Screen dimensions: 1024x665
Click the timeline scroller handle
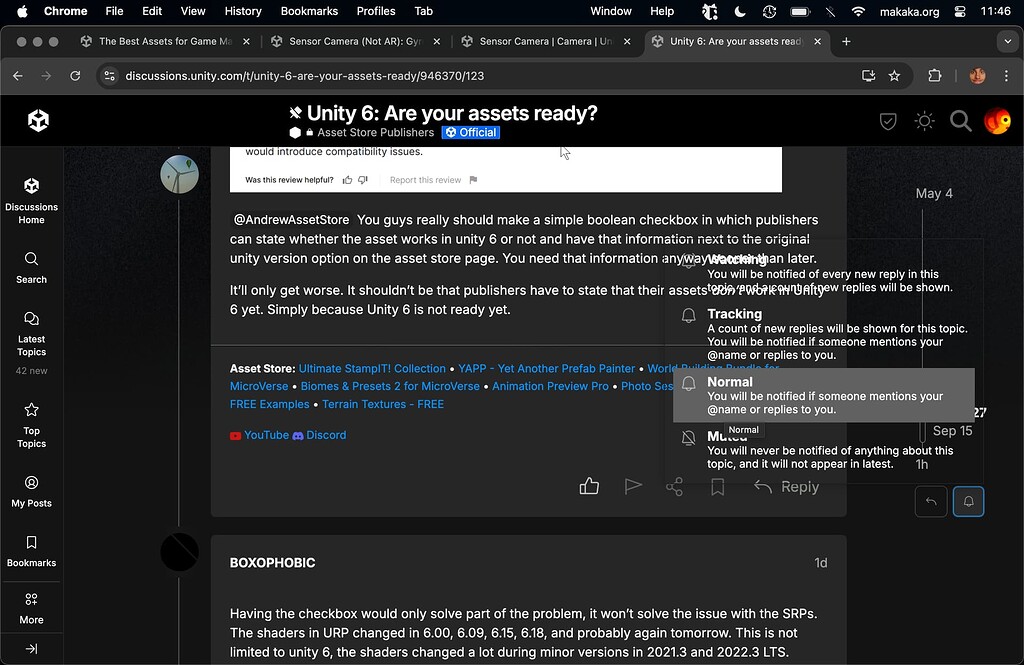pos(922,431)
